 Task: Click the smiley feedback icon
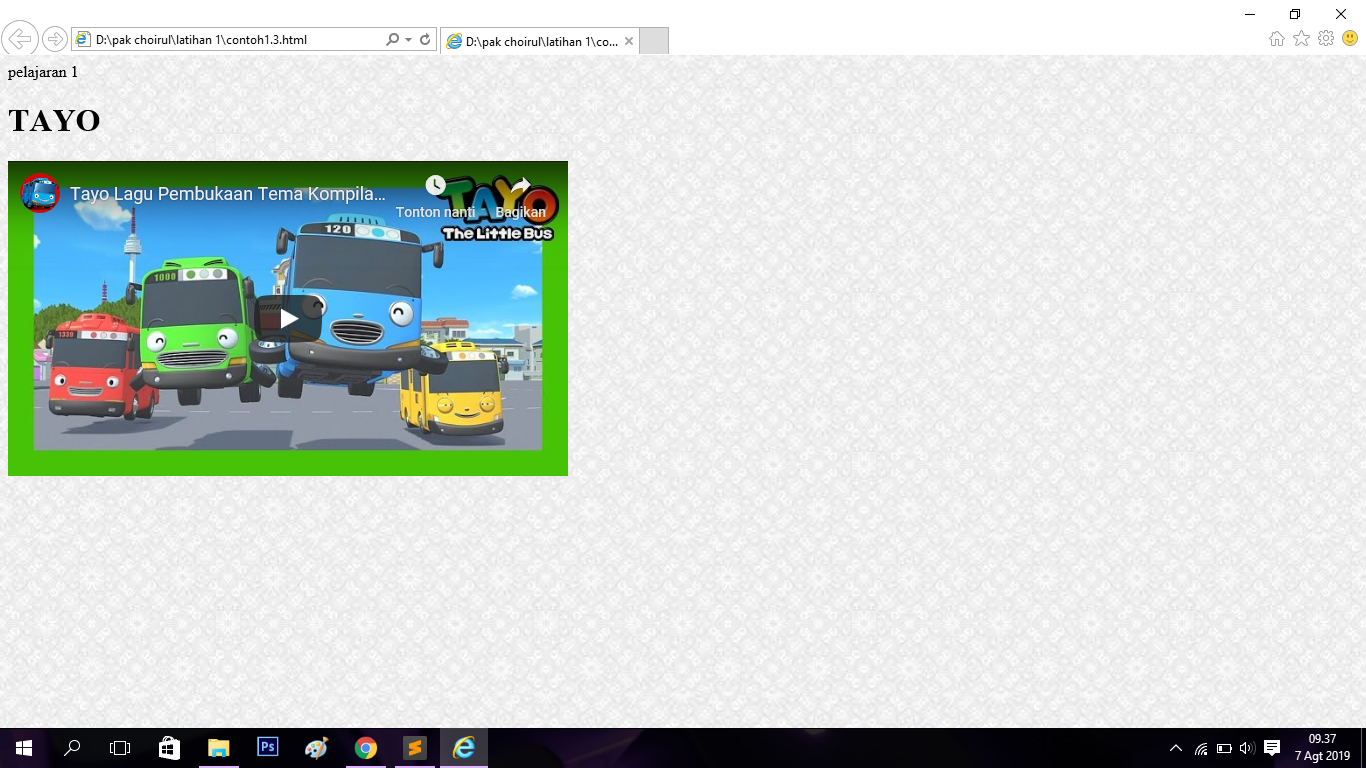tap(1350, 39)
